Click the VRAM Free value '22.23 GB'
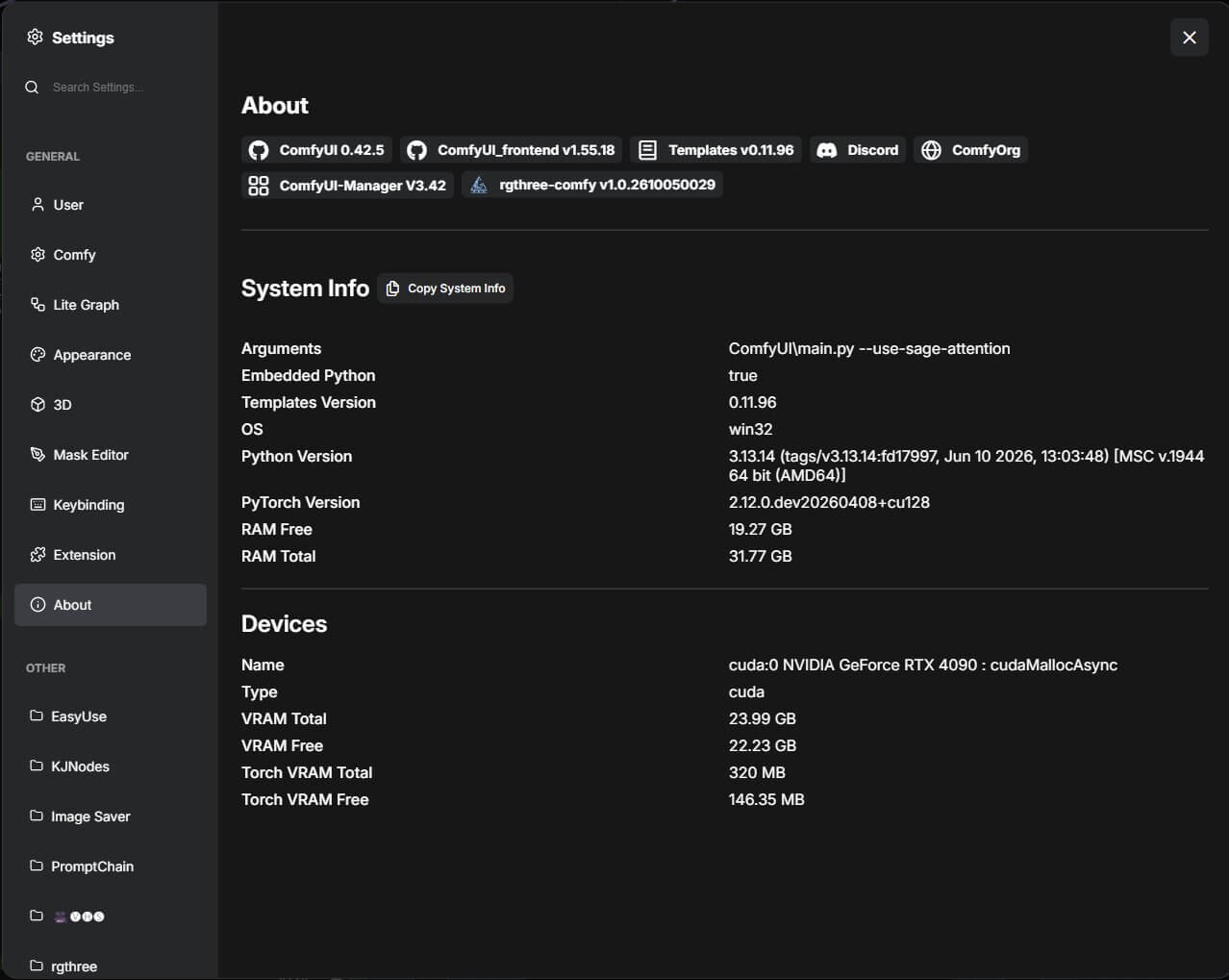1229x980 pixels. [763, 745]
